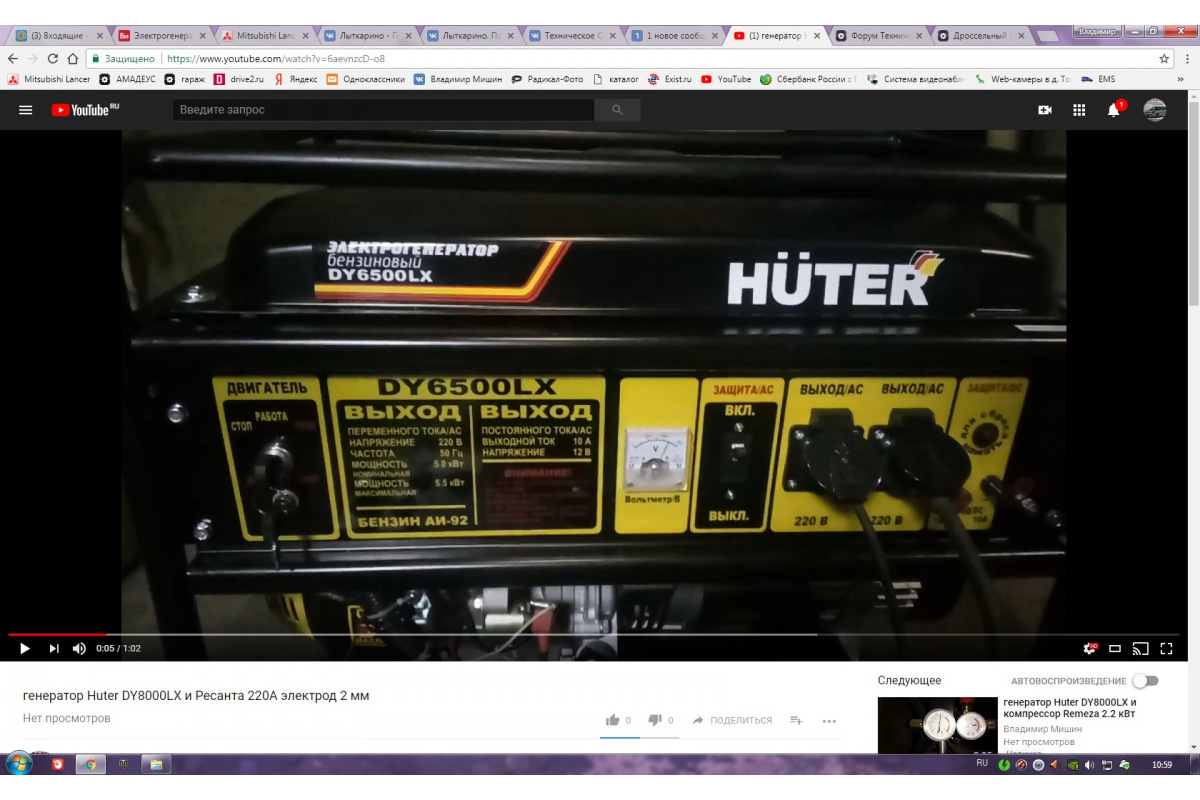Open the upload video camera icon
Image resolution: width=1200 pixels, height=800 pixels.
pyautogui.click(x=1045, y=110)
